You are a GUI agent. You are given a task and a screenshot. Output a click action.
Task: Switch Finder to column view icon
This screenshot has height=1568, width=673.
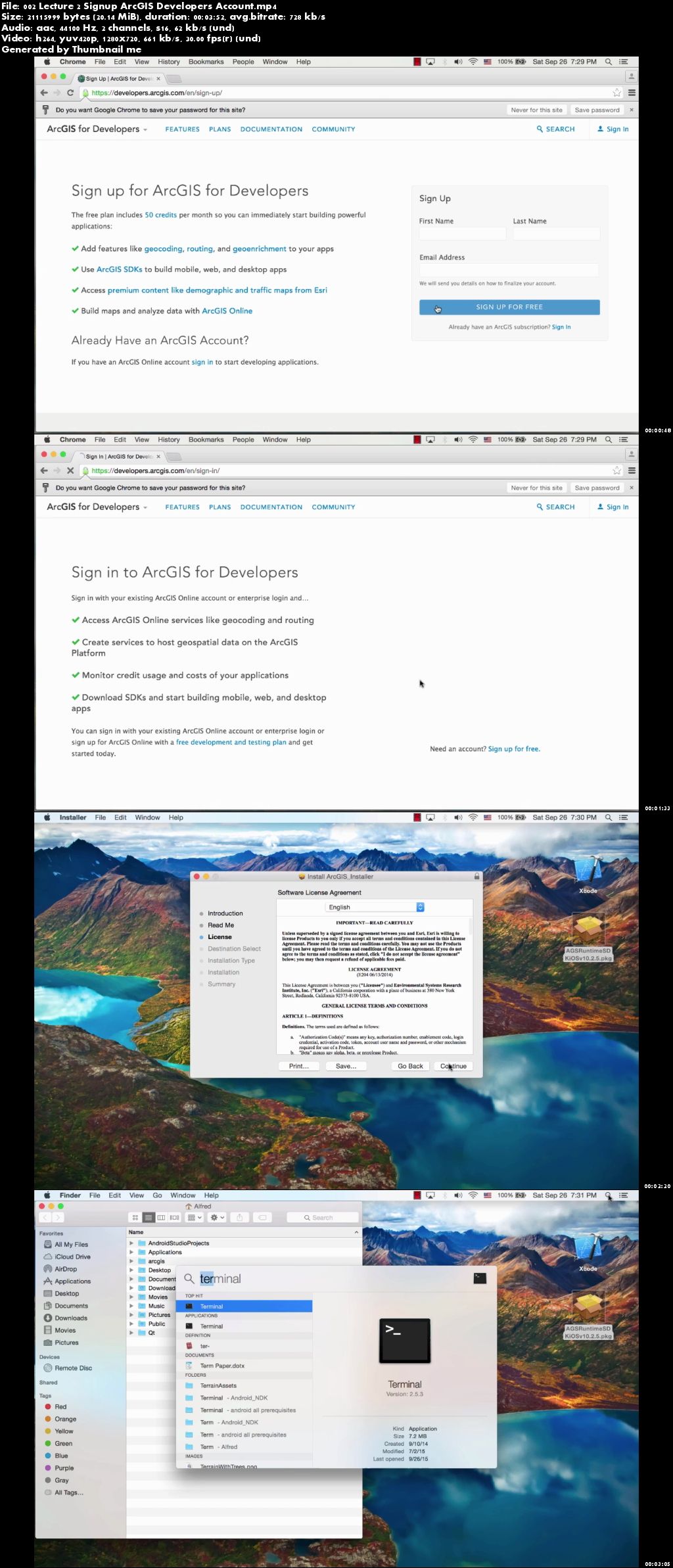pyautogui.click(x=161, y=1218)
